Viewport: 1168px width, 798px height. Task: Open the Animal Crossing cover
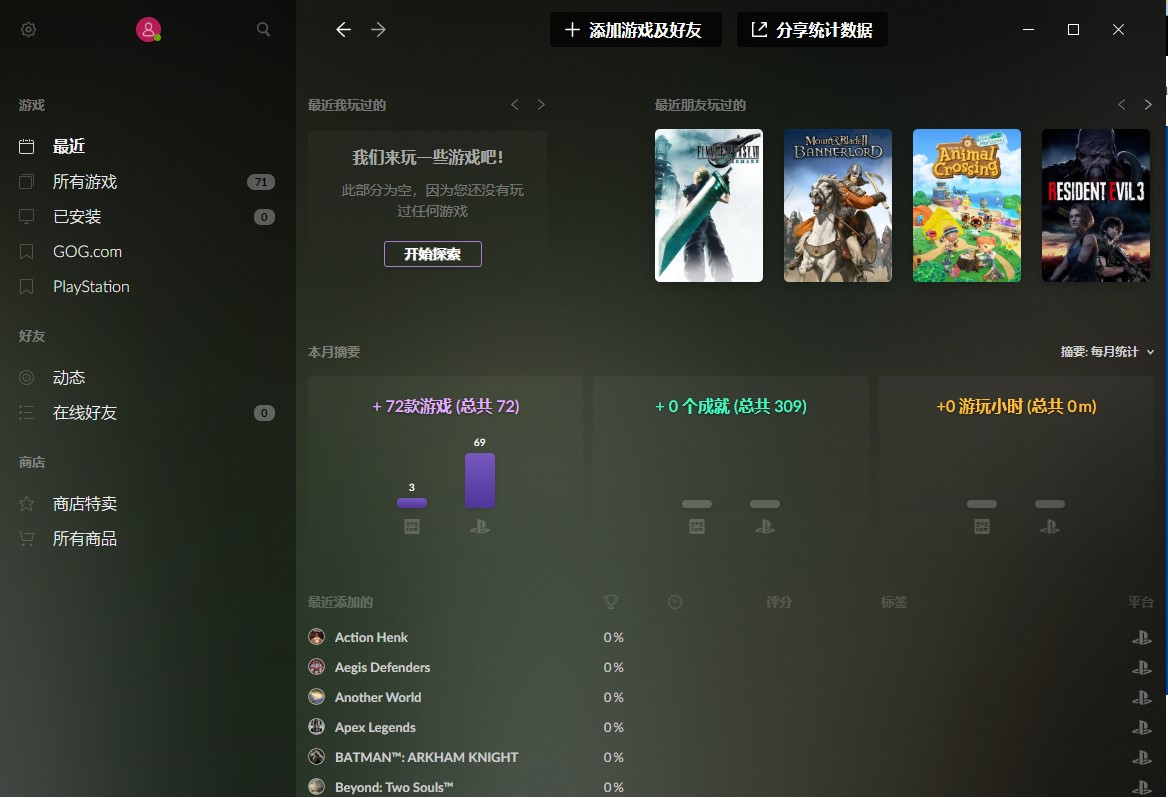tap(967, 206)
